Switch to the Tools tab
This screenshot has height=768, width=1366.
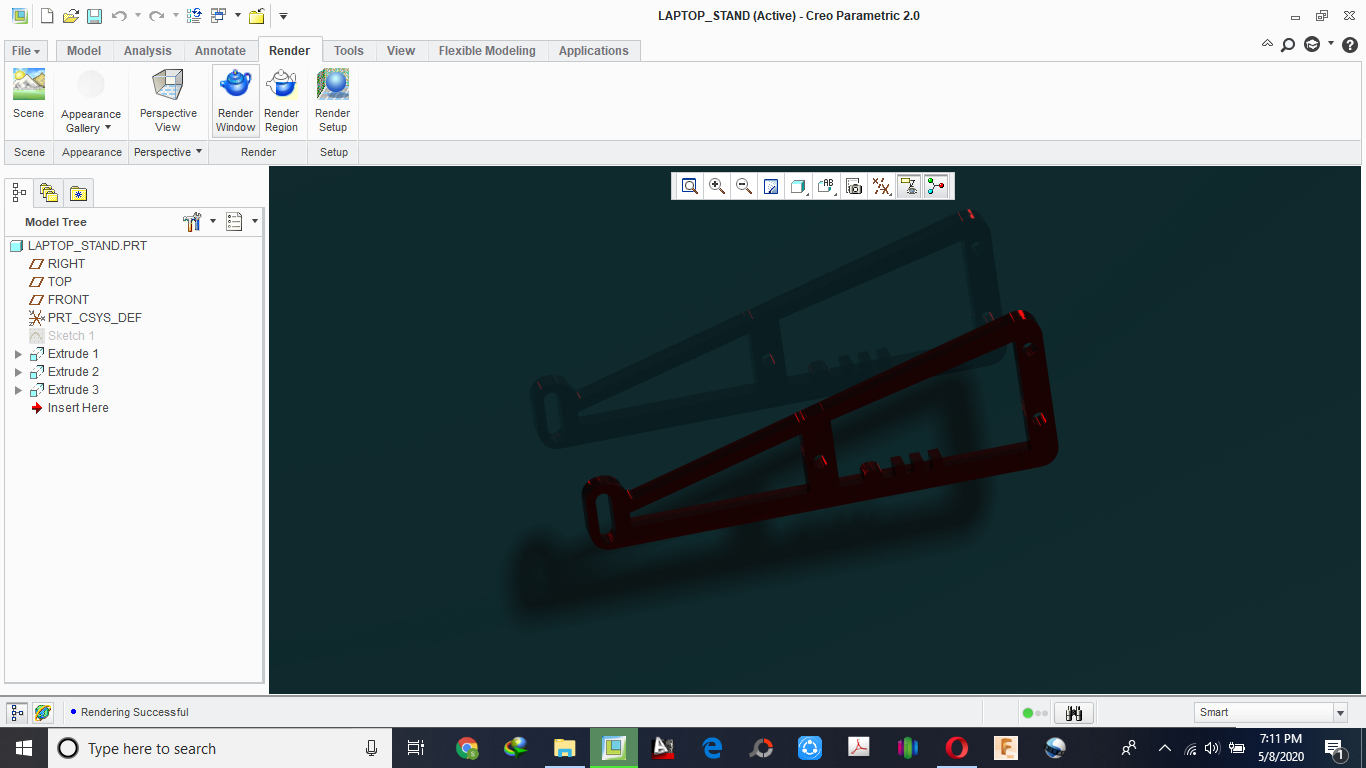pyautogui.click(x=349, y=51)
